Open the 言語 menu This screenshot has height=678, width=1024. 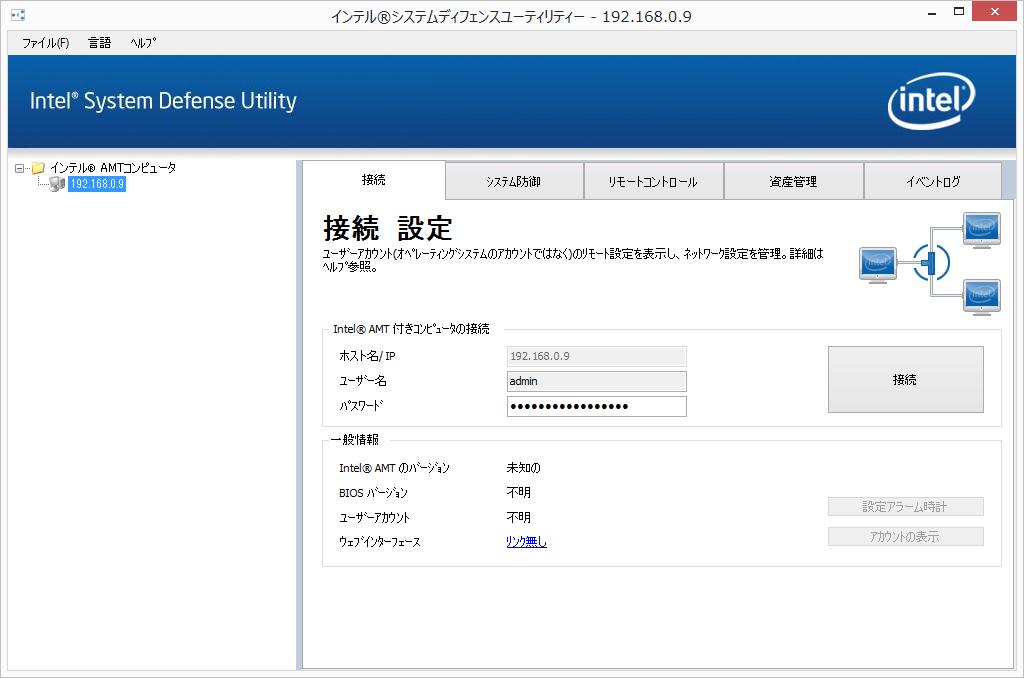click(x=99, y=43)
